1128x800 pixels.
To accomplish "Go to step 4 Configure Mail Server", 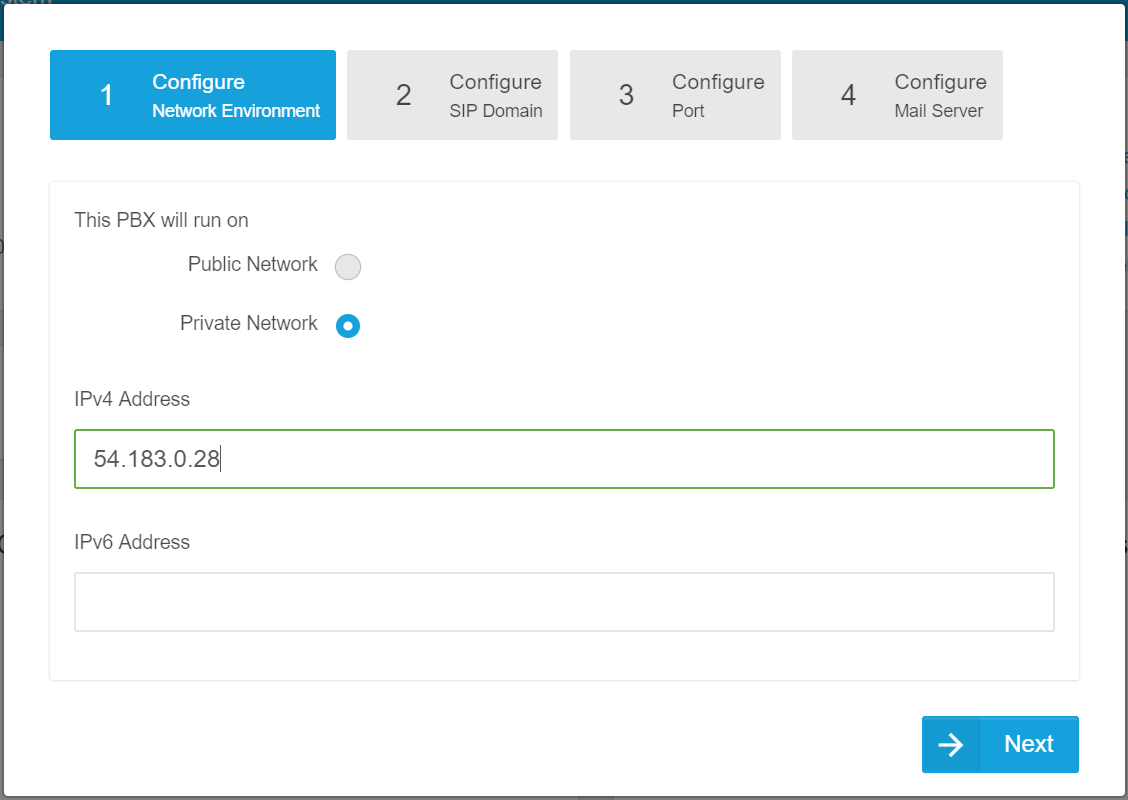I will pos(897,95).
